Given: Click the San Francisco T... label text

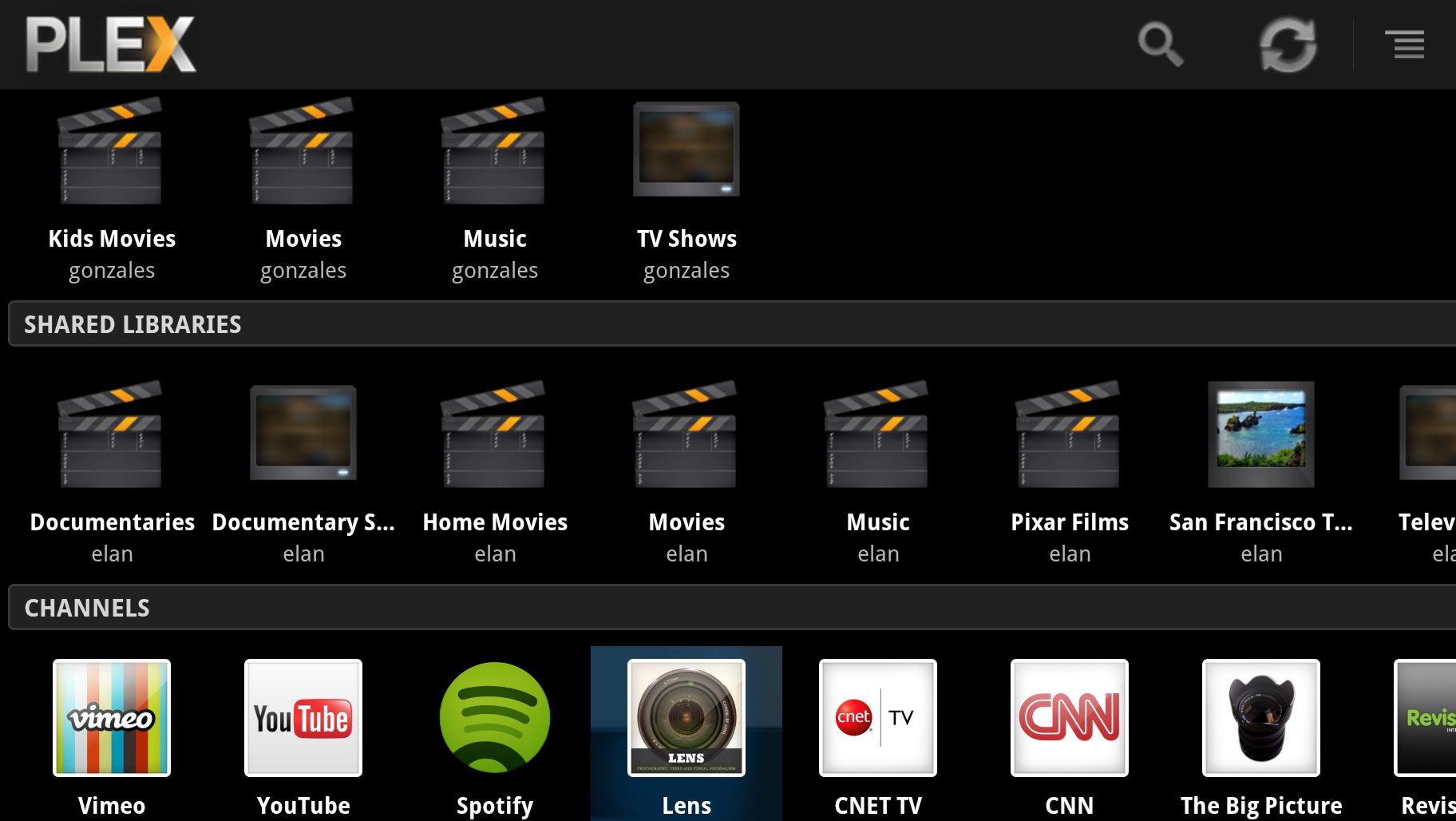Looking at the screenshot, I should (1261, 522).
